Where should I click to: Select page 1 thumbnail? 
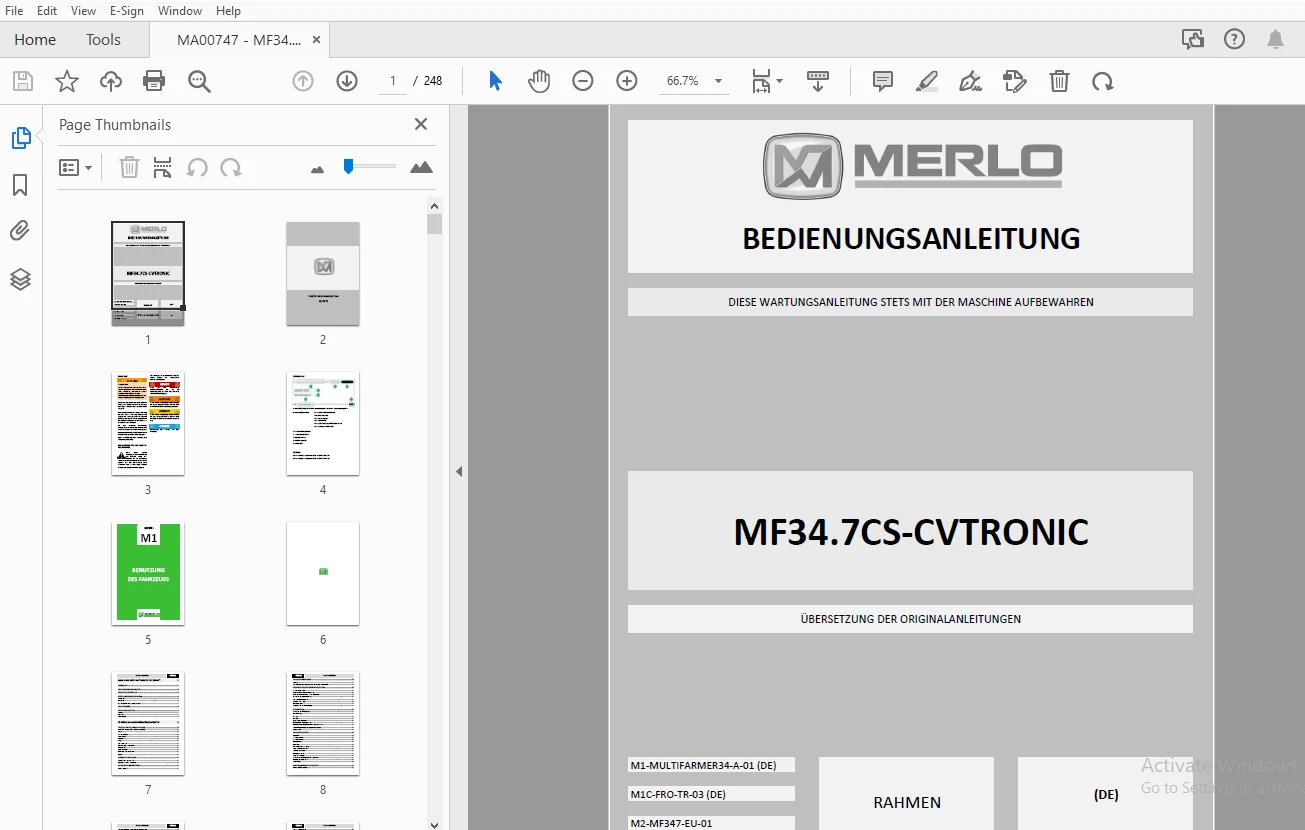pyautogui.click(x=148, y=273)
